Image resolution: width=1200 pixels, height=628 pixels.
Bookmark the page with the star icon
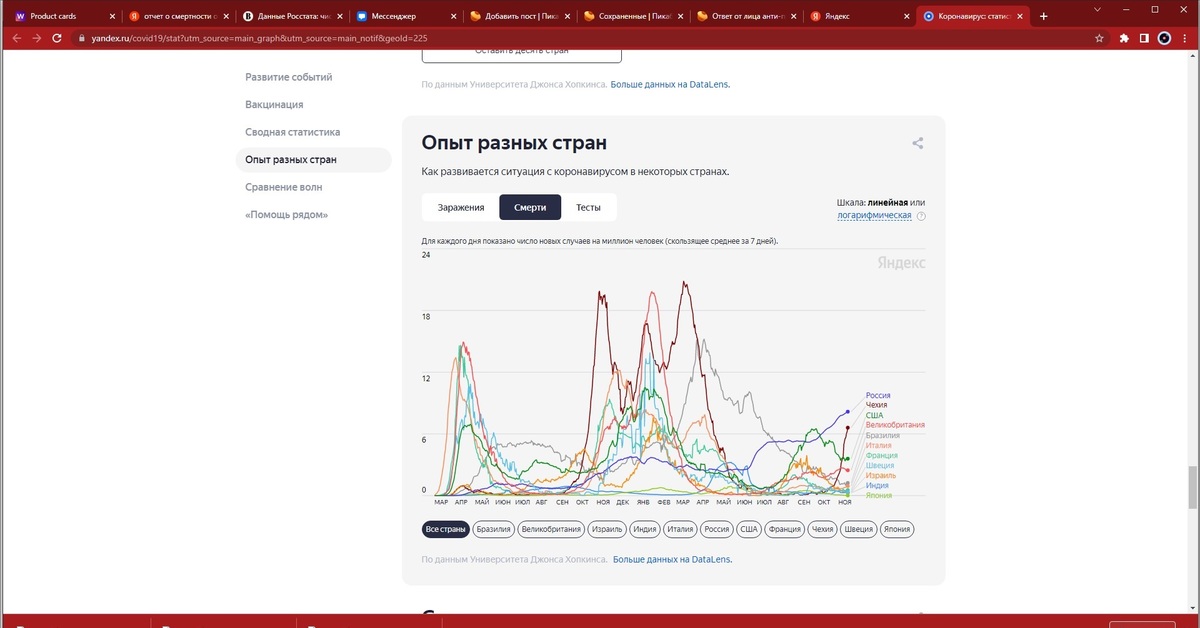click(1099, 38)
